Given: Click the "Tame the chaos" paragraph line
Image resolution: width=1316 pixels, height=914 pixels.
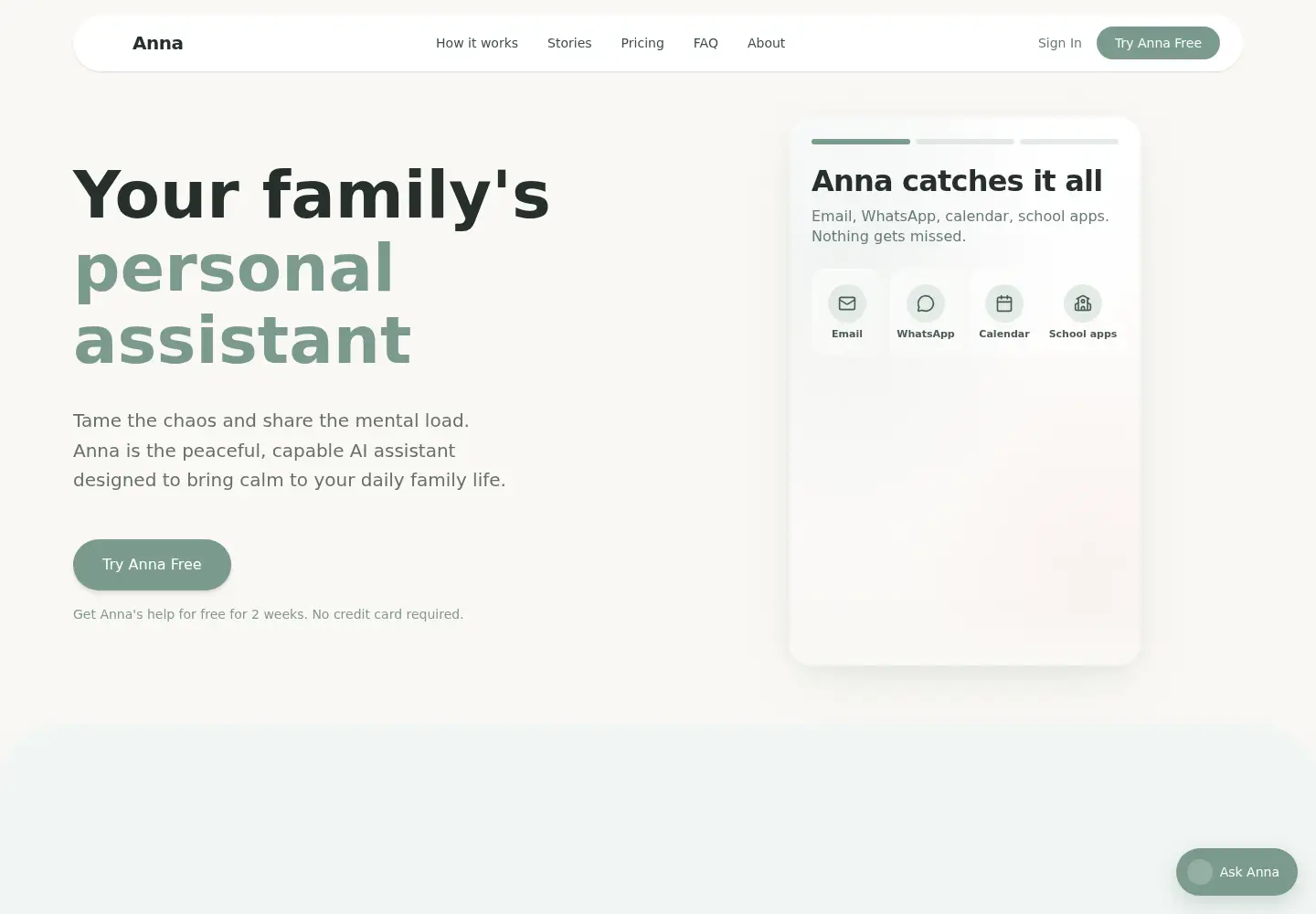Looking at the screenshot, I should pos(271,420).
